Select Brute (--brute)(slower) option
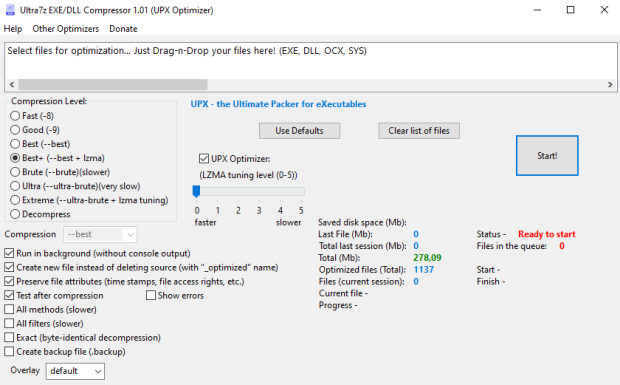The image size is (620, 385). tap(60, 172)
